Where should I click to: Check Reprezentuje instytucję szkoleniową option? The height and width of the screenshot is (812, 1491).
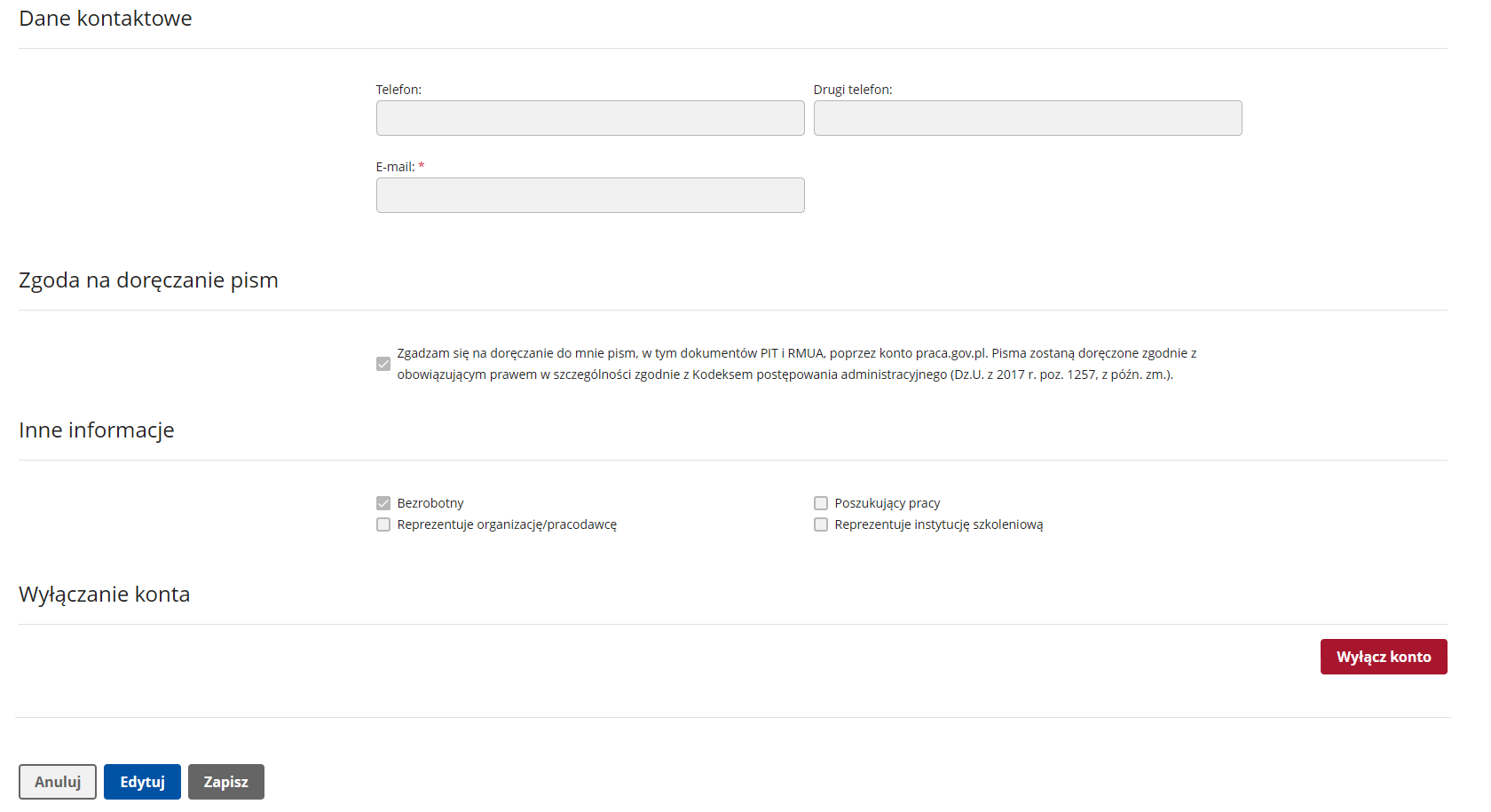click(821, 524)
